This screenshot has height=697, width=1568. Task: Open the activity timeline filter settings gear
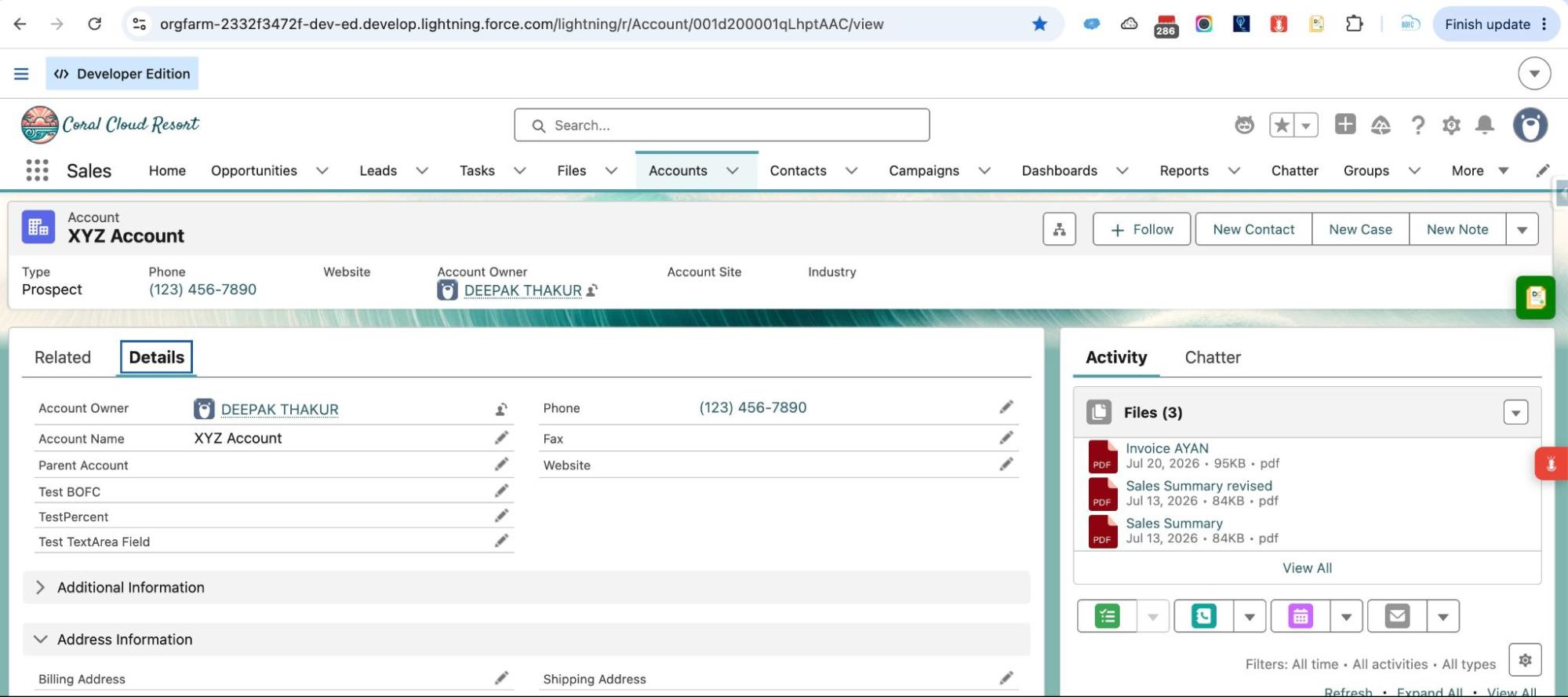[x=1525, y=660]
